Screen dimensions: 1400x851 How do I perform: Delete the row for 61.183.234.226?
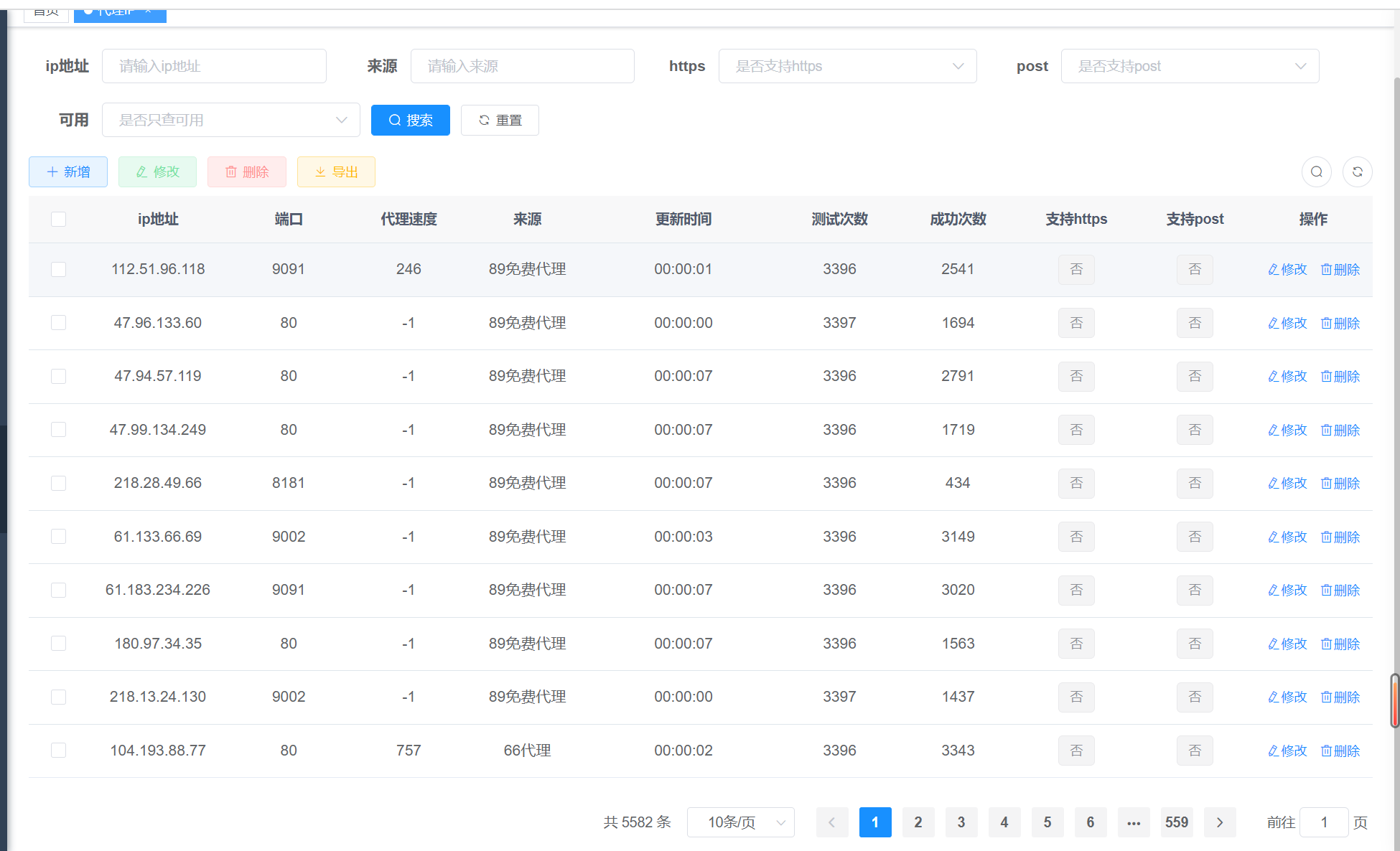tap(1340, 590)
